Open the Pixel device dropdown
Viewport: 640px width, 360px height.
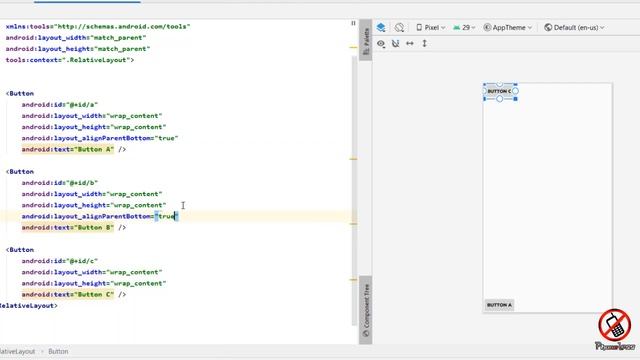point(431,27)
